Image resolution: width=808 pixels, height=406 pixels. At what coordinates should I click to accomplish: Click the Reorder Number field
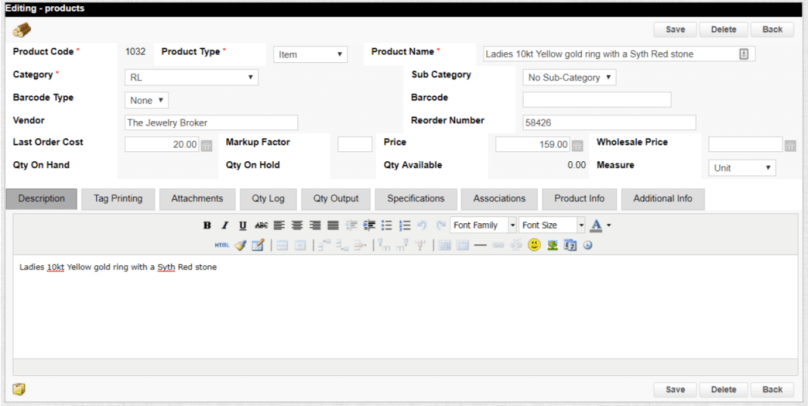click(x=609, y=123)
